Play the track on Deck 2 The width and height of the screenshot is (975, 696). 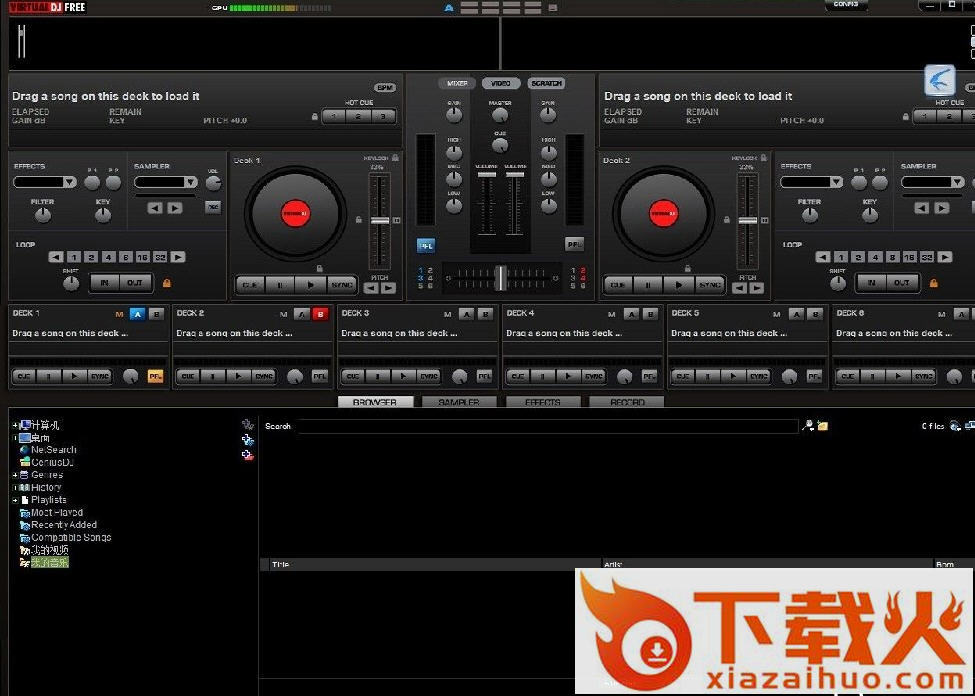pyautogui.click(x=679, y=285)
